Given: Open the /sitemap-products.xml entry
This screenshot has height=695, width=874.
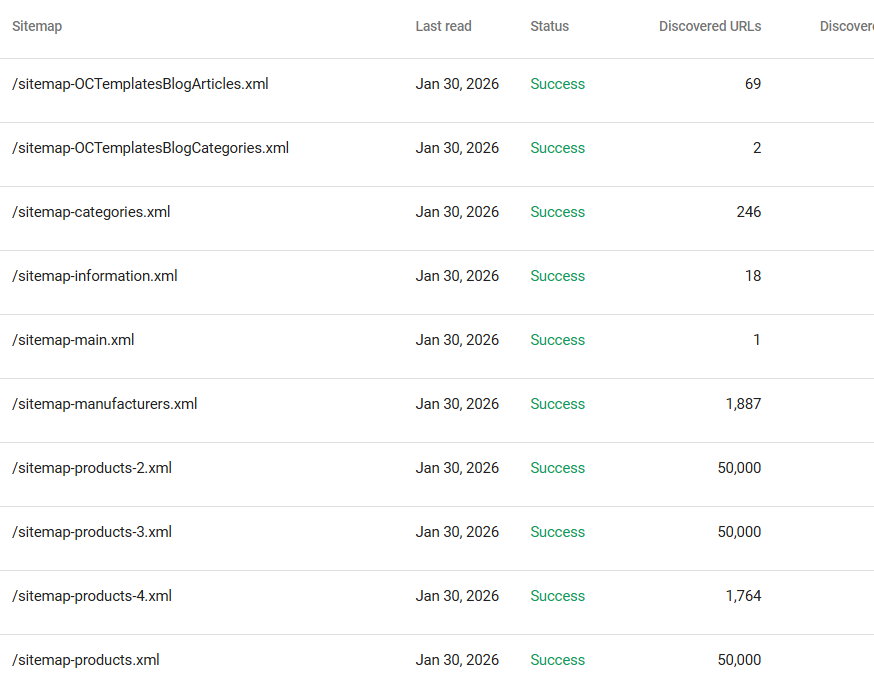Looking at the screenshot, I should tap(86, 660).
